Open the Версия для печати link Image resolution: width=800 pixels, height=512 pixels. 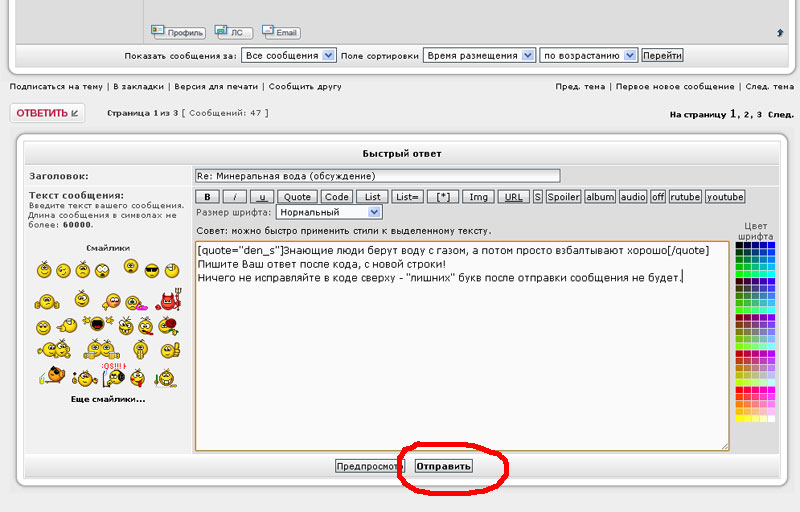coord(219,87)
